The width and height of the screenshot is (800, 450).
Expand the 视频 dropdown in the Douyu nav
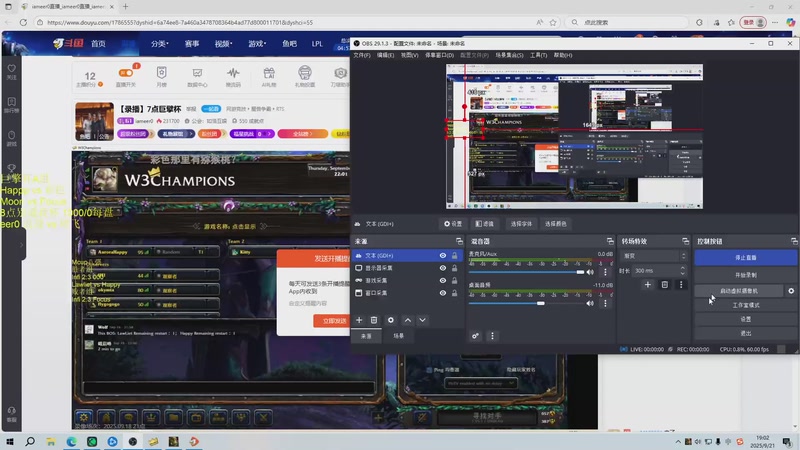click(223, 44)
